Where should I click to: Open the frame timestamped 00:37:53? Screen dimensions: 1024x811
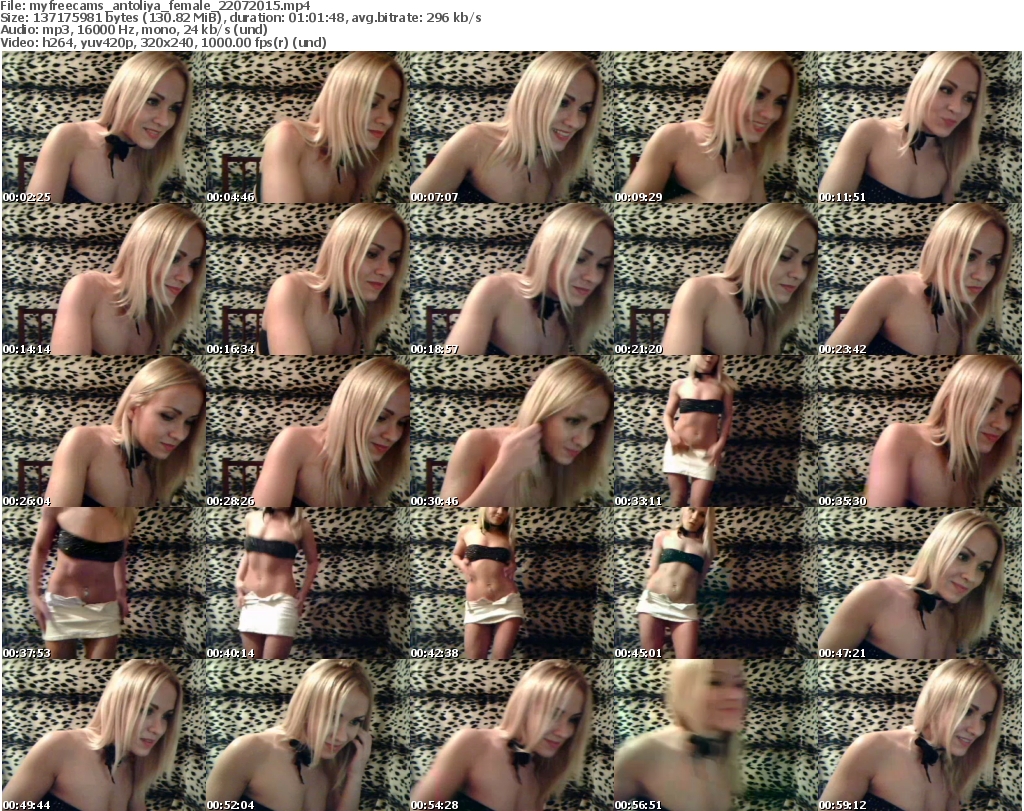(103, 584)
